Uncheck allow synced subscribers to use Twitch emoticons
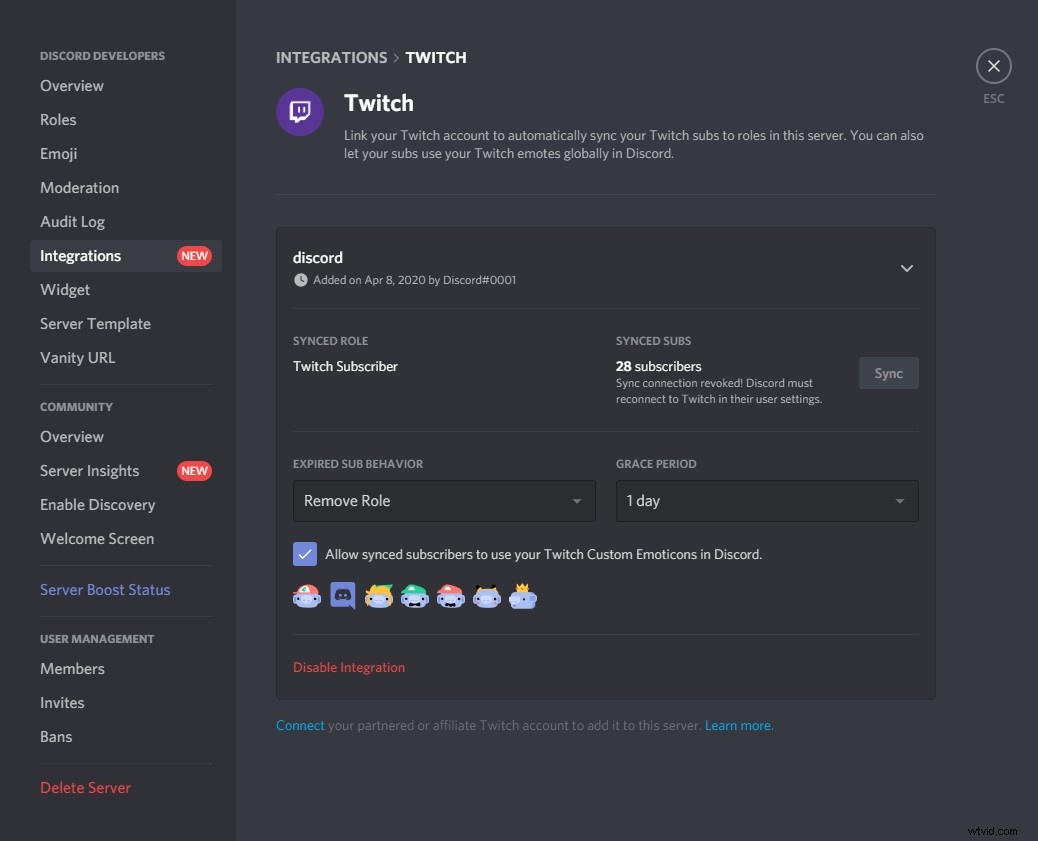Viewport: 1038px width, 841px height. (305, 553)
